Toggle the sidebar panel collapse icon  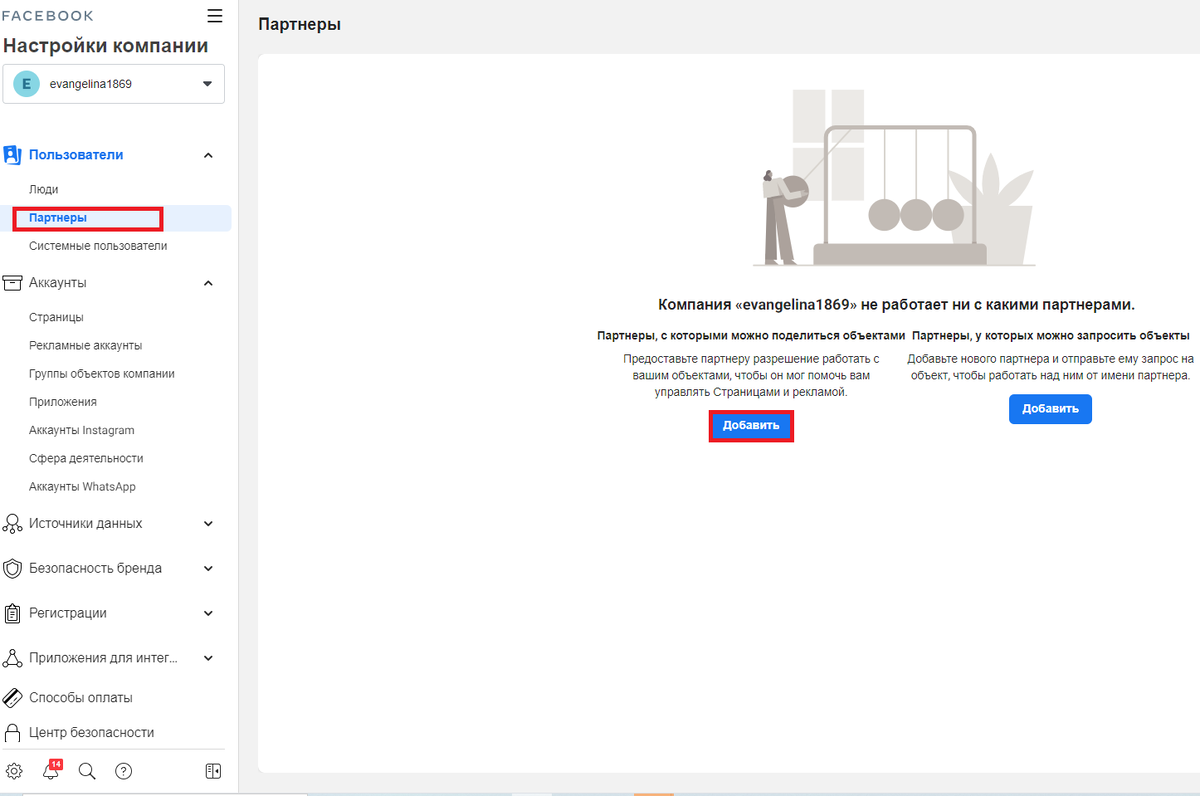(x=213, y=771)
